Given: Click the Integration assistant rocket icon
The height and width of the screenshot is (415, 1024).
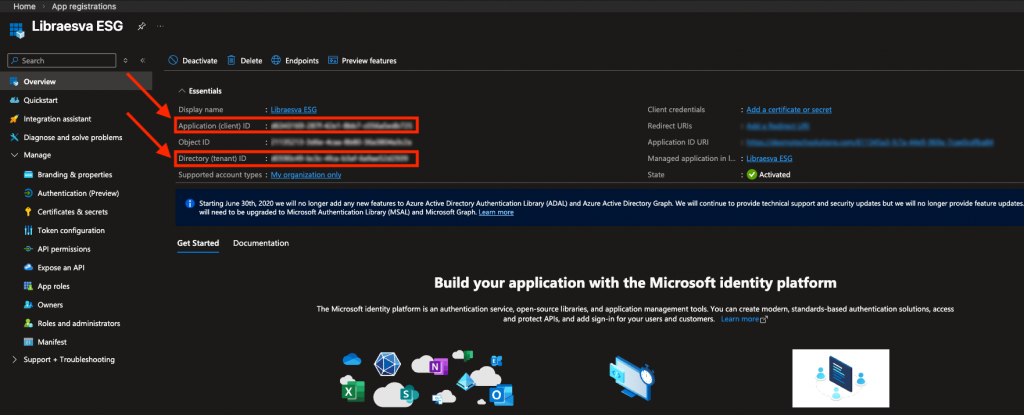Looking at the screenshot, I should (x=14, y=119).
